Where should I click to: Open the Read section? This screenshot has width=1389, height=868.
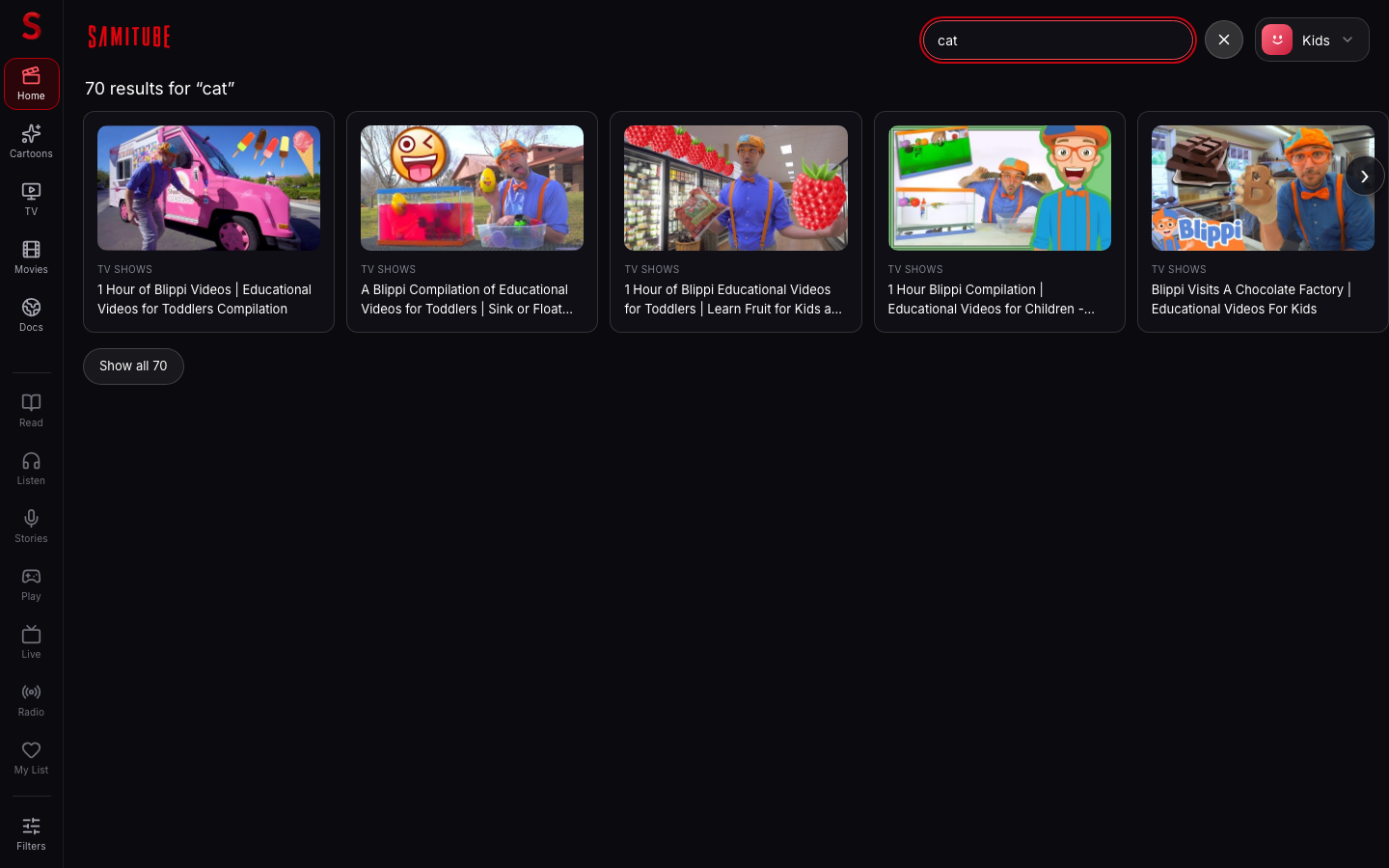click(31, 411)
